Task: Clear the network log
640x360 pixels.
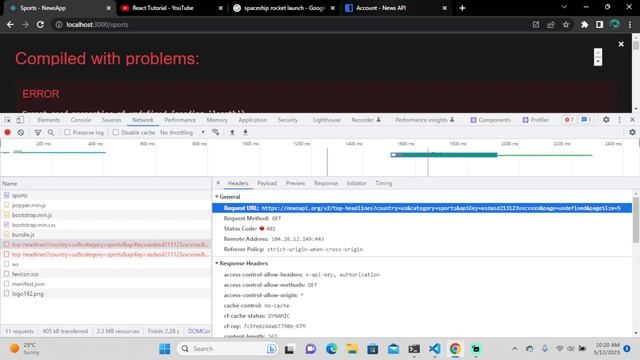Action: coord(21,132)
